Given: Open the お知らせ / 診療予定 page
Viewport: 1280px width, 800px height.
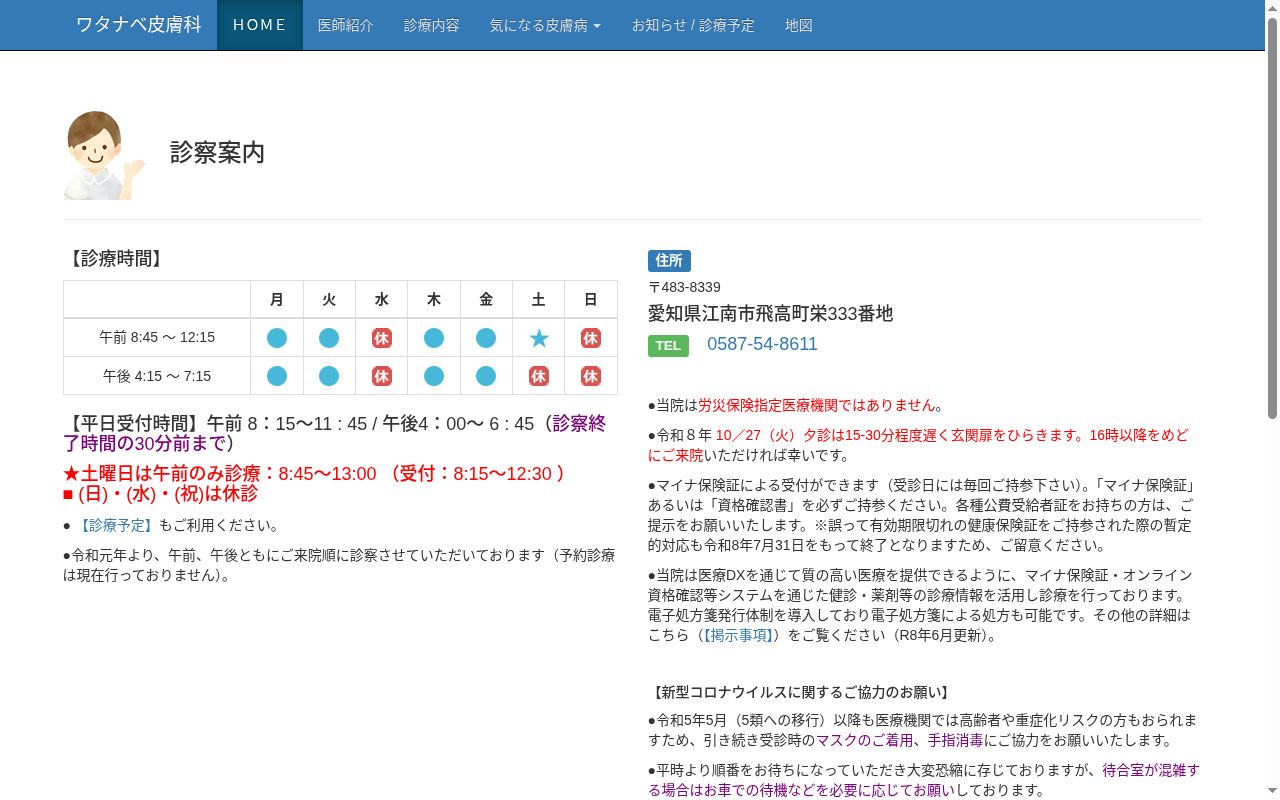Looking at the screenshot, I should point(693,25).
